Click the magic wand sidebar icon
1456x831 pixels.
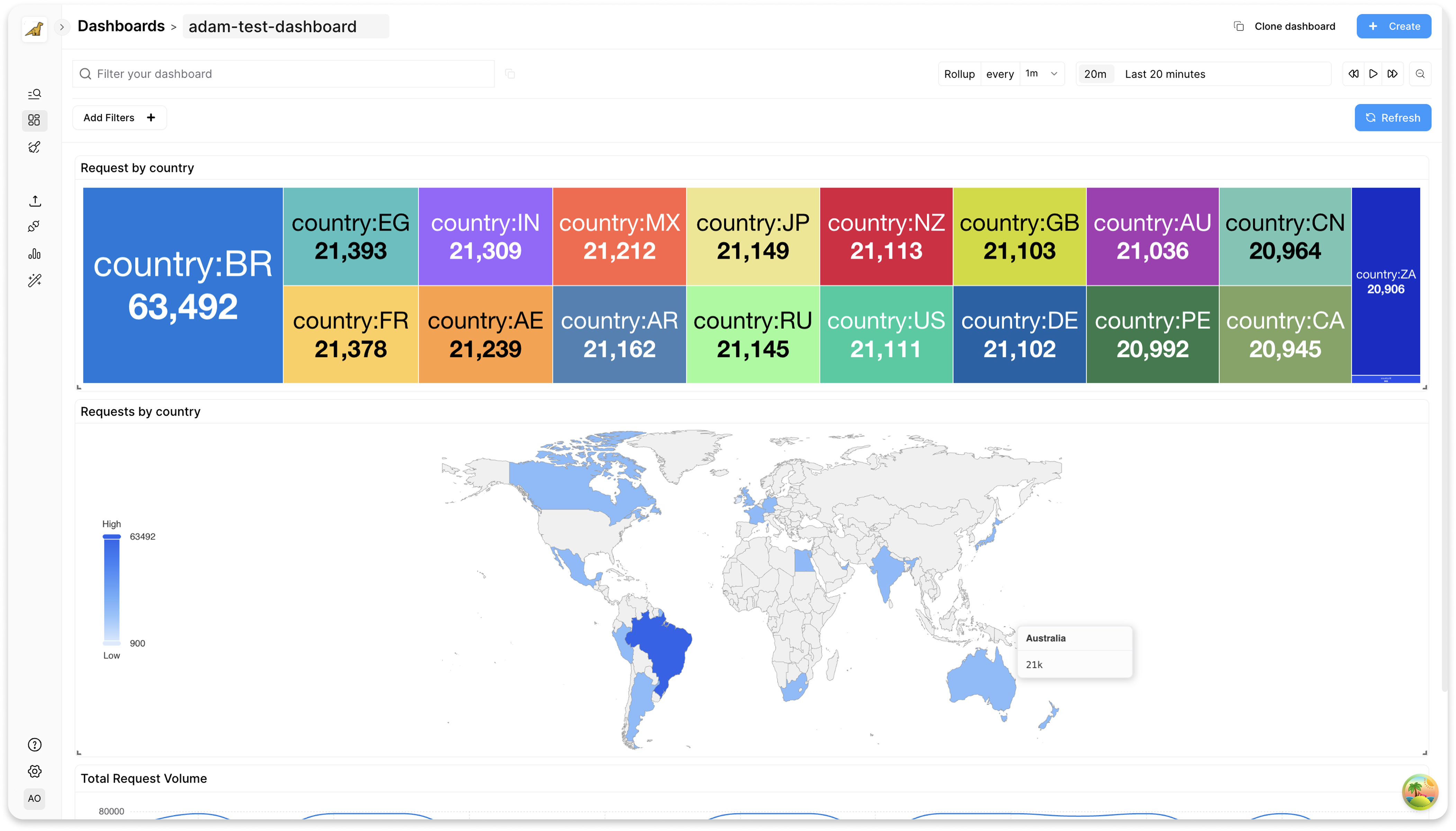coord(34,280)
